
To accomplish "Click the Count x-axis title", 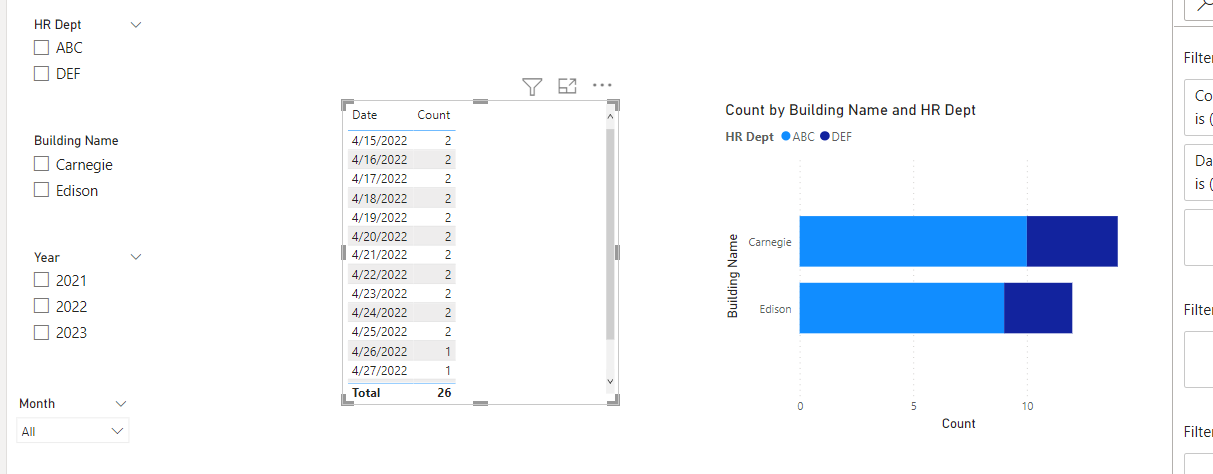I will [958, 423].
